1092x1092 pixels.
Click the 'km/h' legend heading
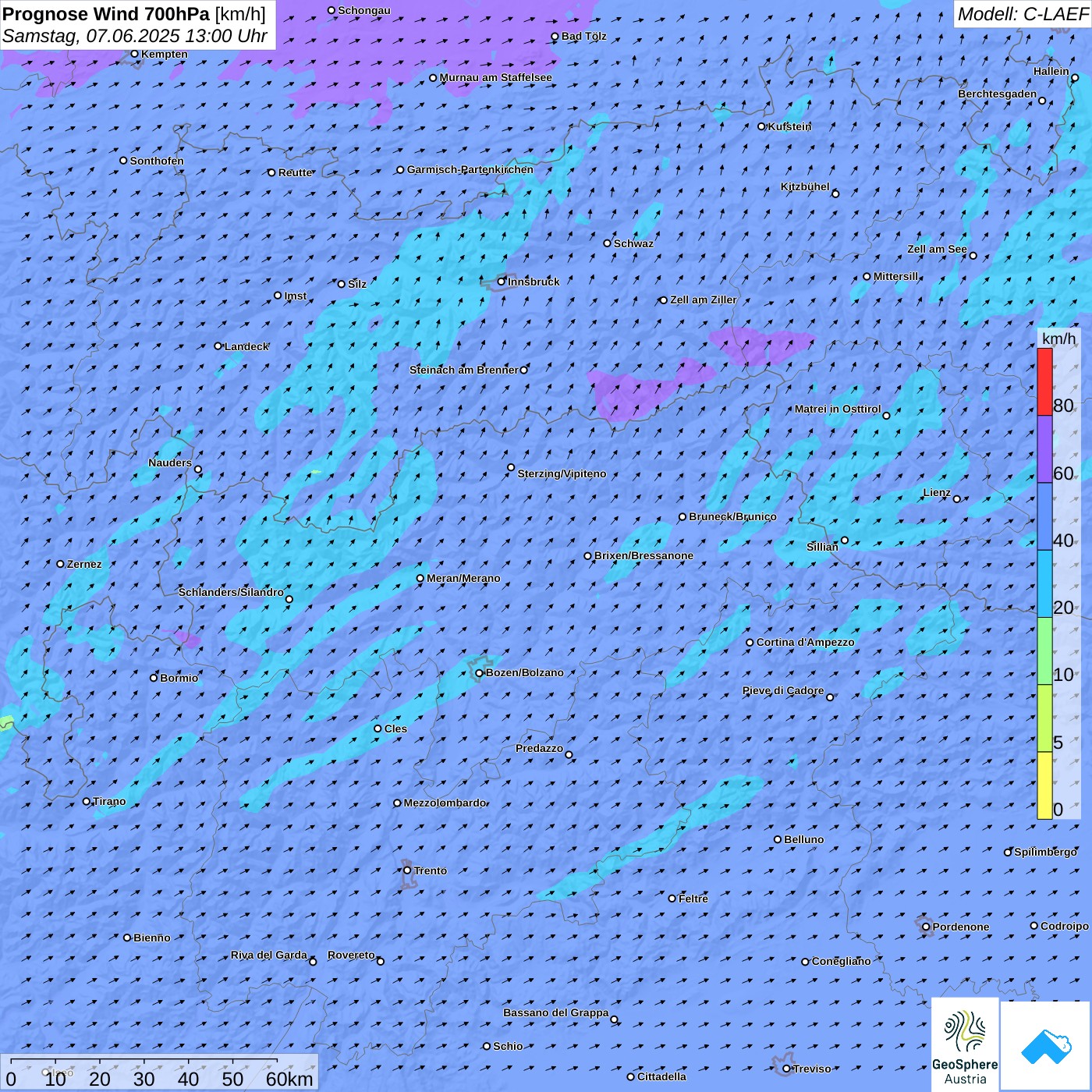point(1059,339)
